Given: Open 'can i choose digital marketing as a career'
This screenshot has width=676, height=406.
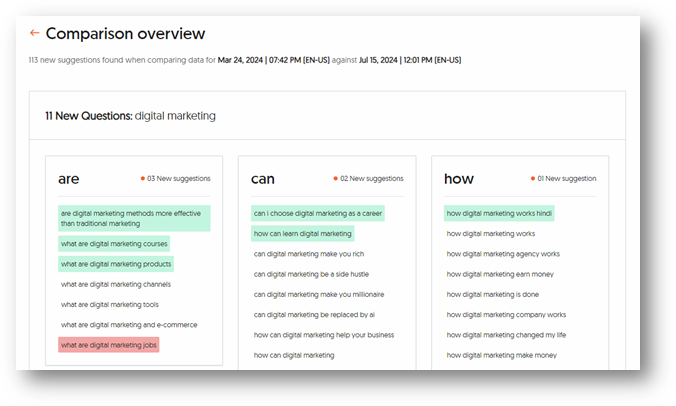Looking at the screenshot, I should coord(318,213).
